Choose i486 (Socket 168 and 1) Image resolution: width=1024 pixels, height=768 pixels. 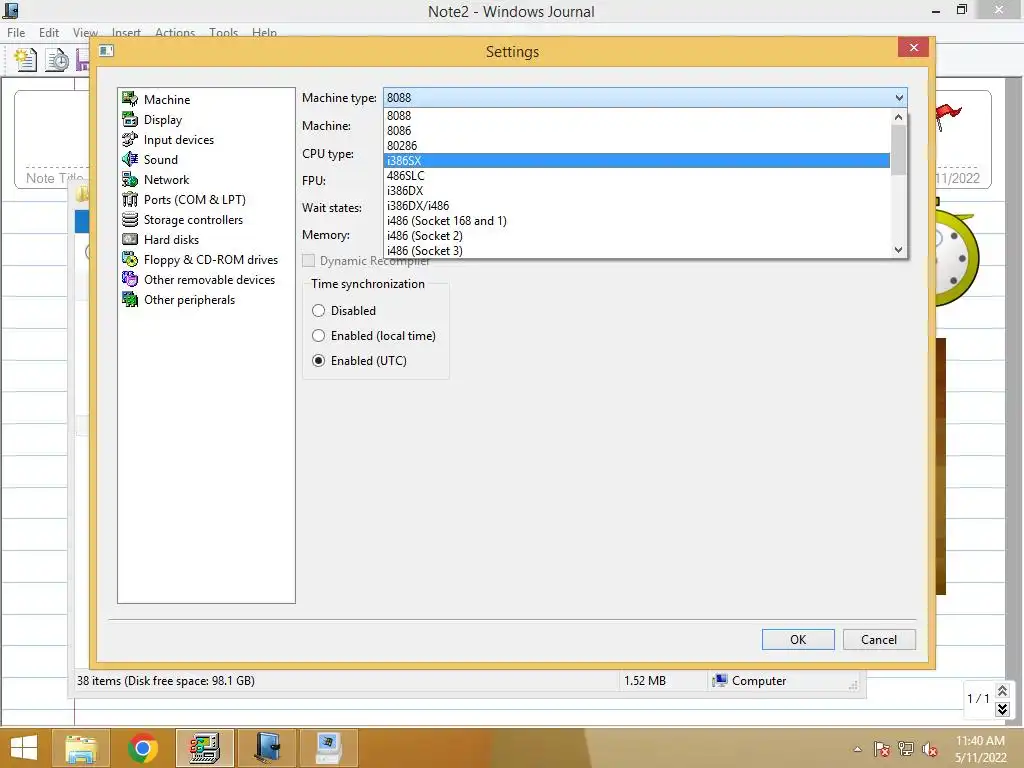tap(637, 221)
